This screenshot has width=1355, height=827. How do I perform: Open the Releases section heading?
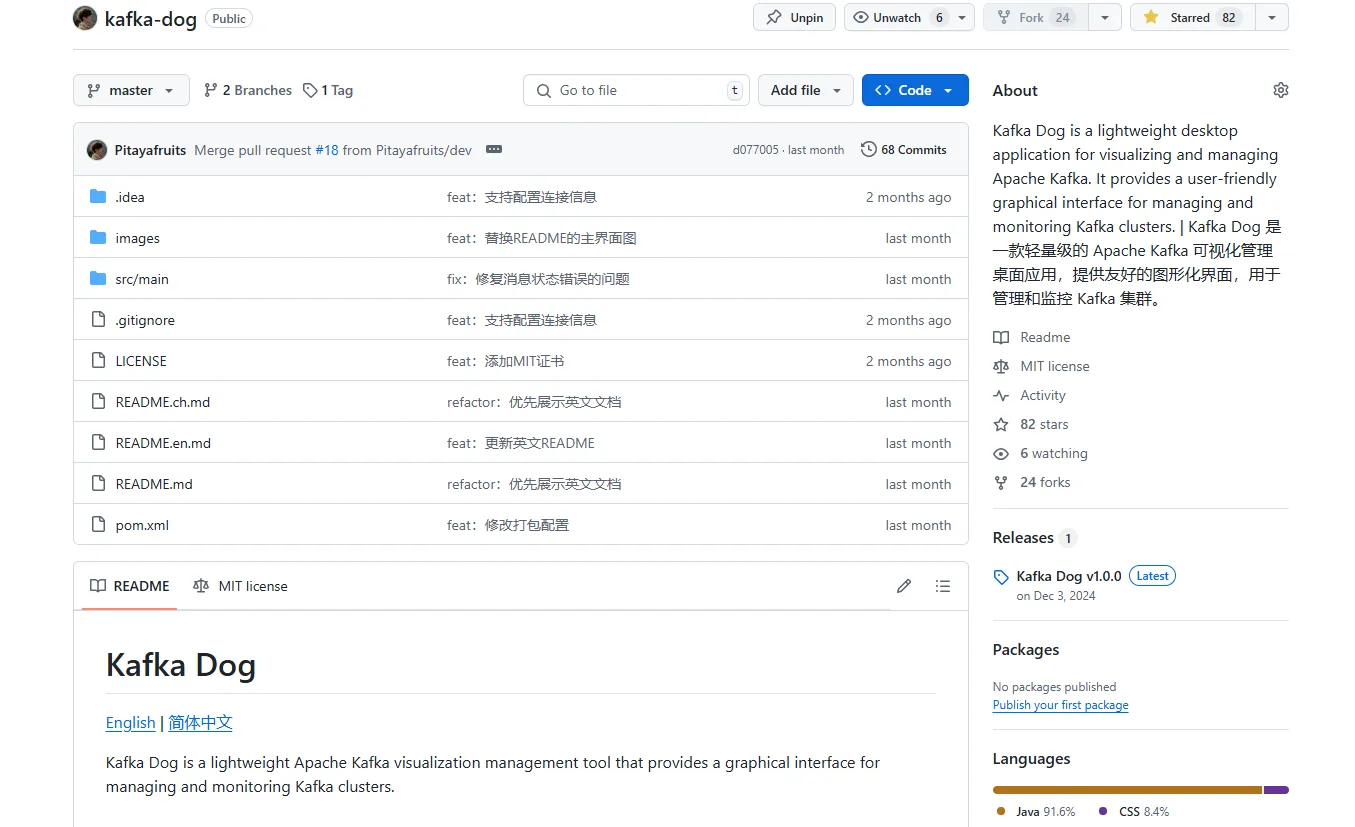(1023, 538)
